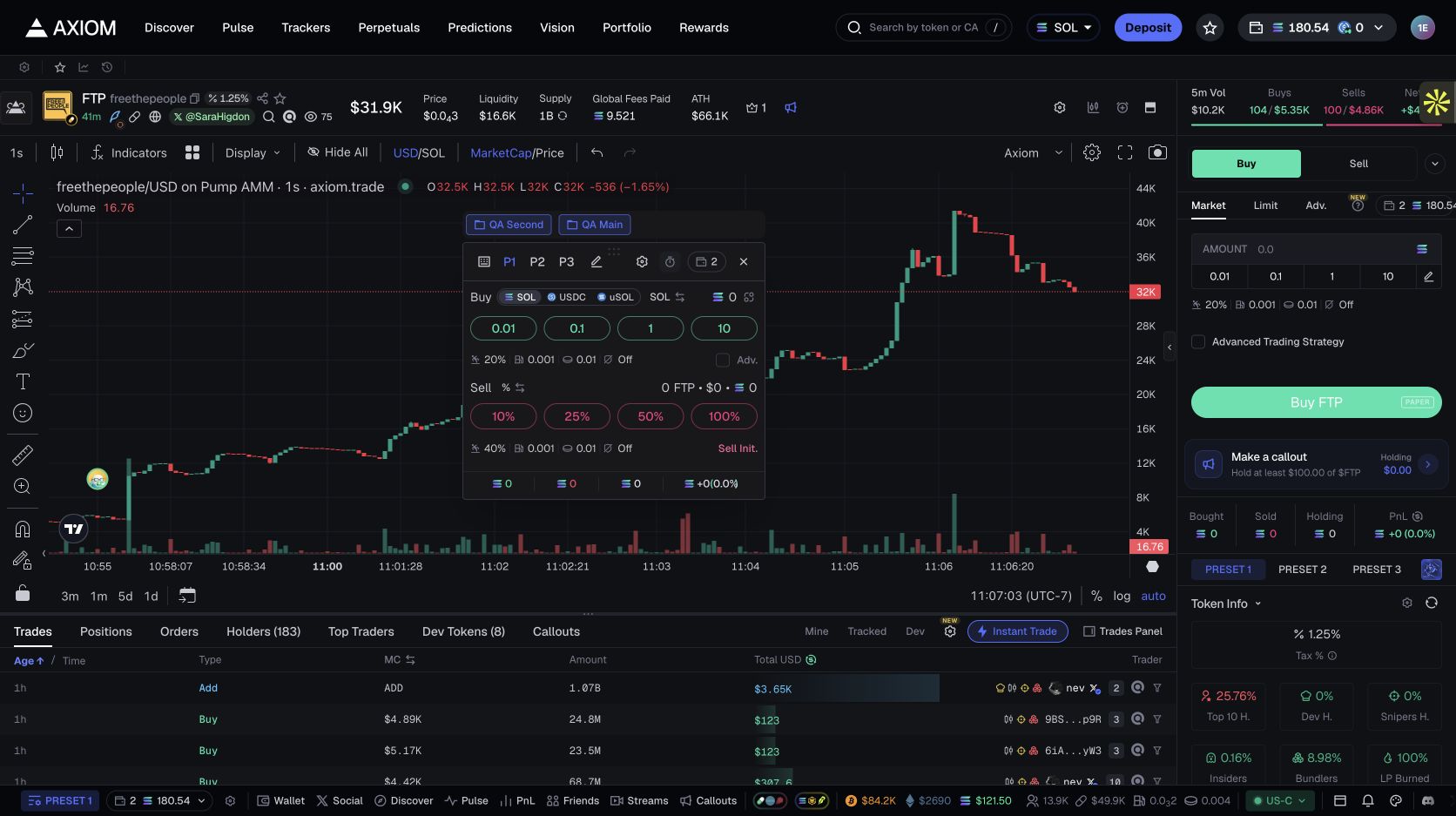Toggle Hide All drawings
This screenshot has width=1456, height=816.
click(337, 152)
